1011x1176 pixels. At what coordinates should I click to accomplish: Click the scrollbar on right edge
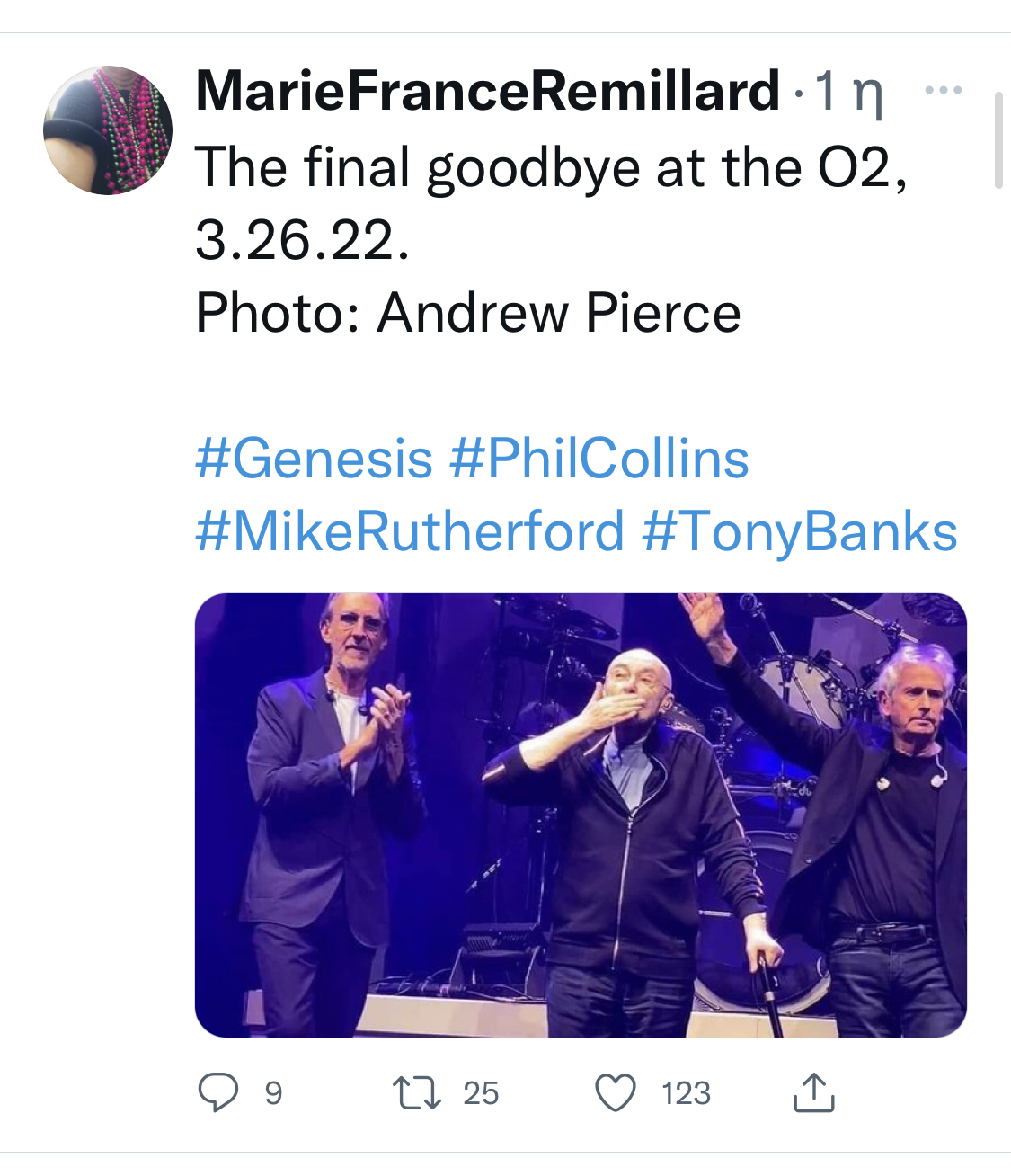tap(998, 139)
